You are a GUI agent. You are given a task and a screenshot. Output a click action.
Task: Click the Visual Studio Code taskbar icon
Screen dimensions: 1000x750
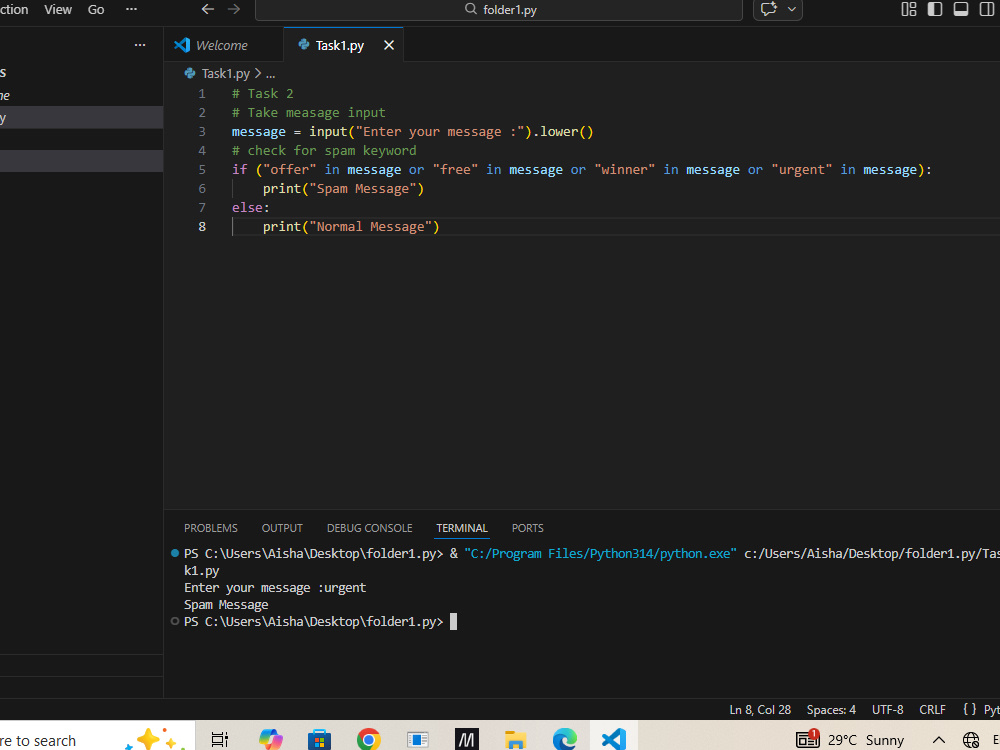coord(613,739)
